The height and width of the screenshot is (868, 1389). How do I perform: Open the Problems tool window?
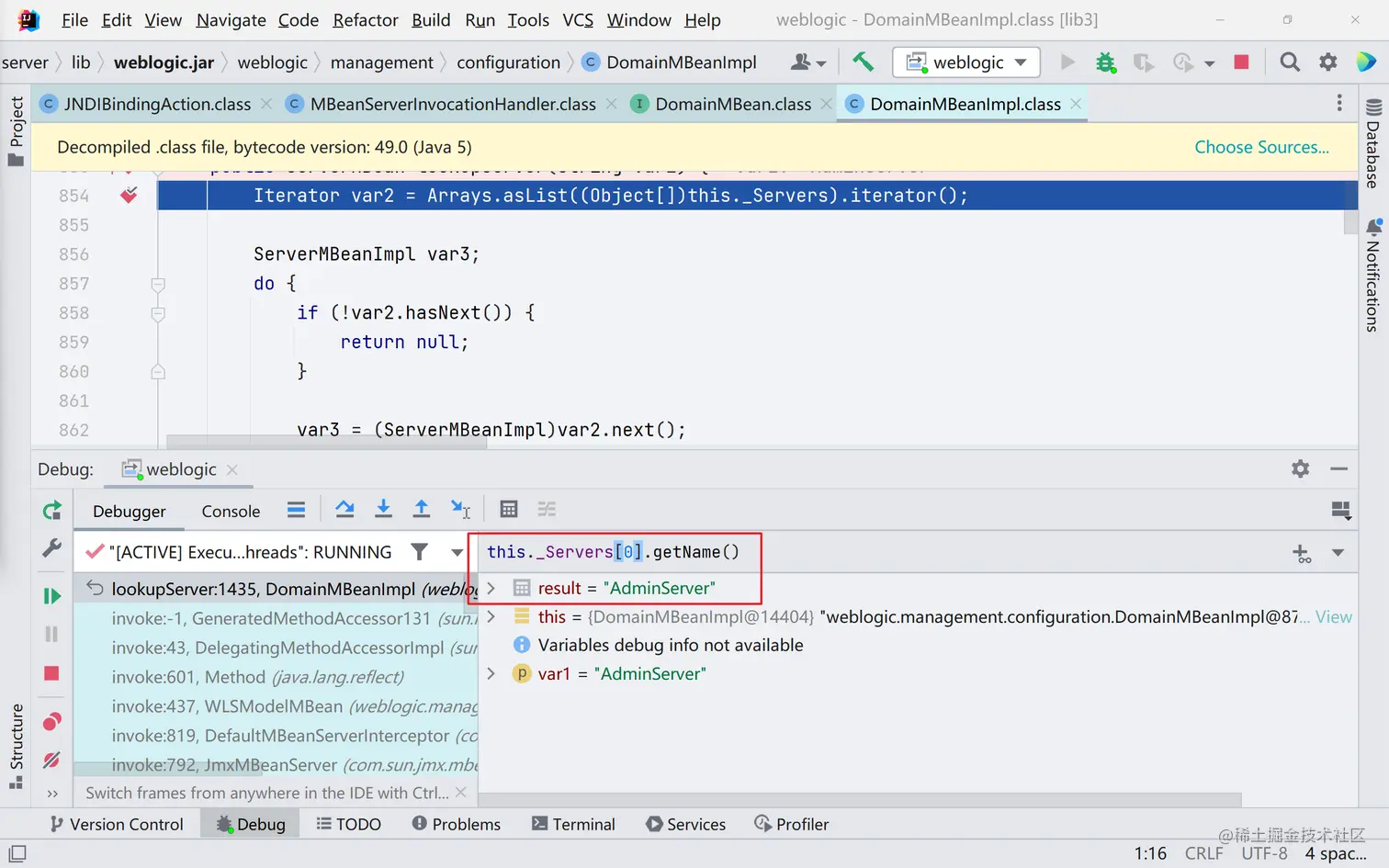pos(456,824)
